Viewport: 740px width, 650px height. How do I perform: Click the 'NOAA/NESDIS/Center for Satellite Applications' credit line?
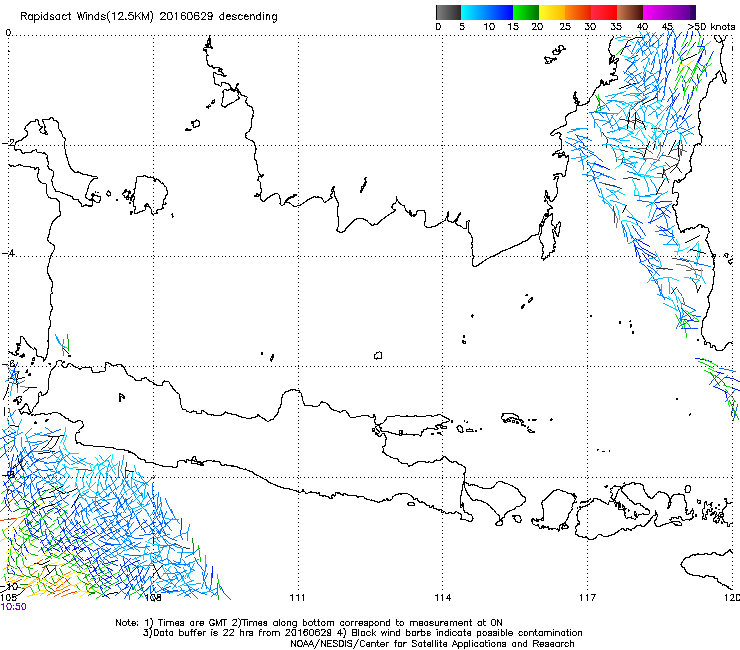tap(432, 644)
